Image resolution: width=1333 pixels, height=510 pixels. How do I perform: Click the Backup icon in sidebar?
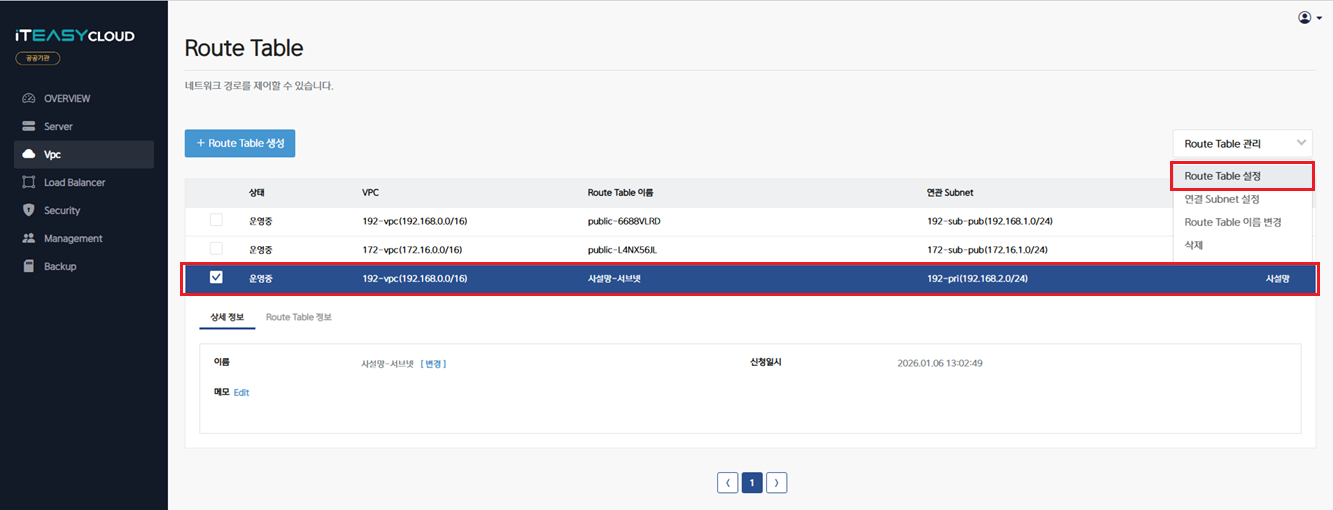coord(28,267)
